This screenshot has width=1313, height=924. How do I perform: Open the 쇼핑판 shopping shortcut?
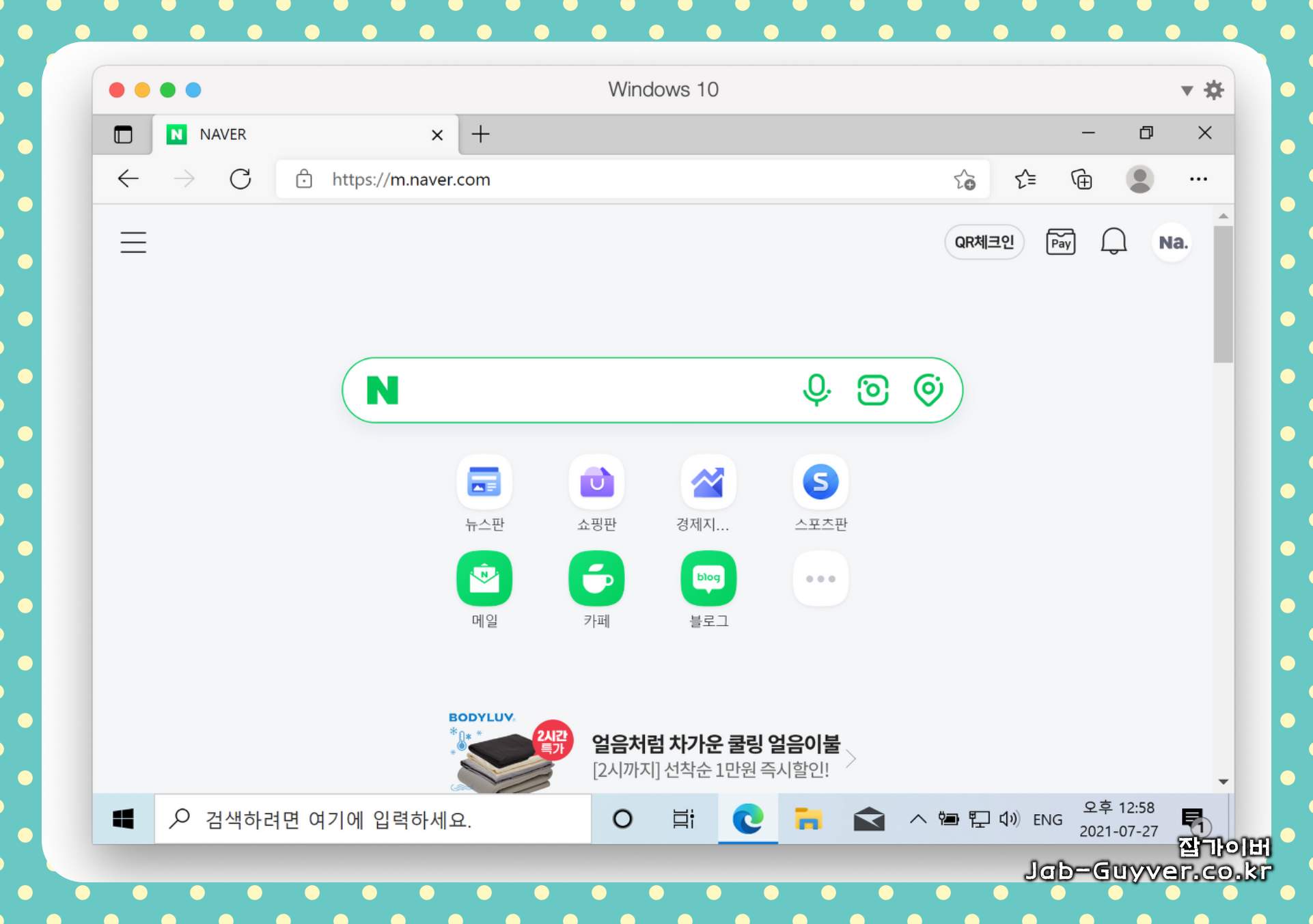coord(596,482)
